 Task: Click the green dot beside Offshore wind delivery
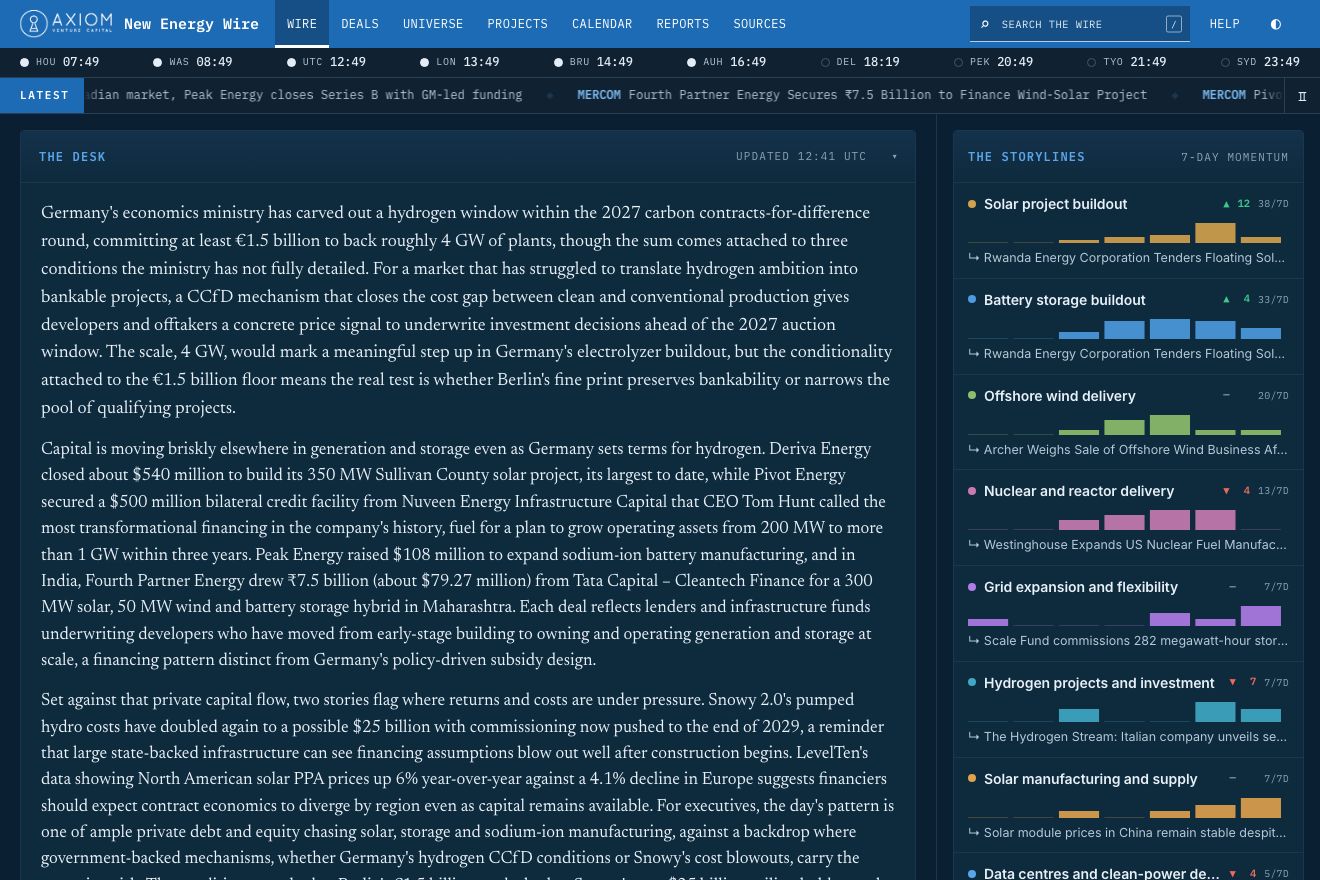tap(972, 396)
